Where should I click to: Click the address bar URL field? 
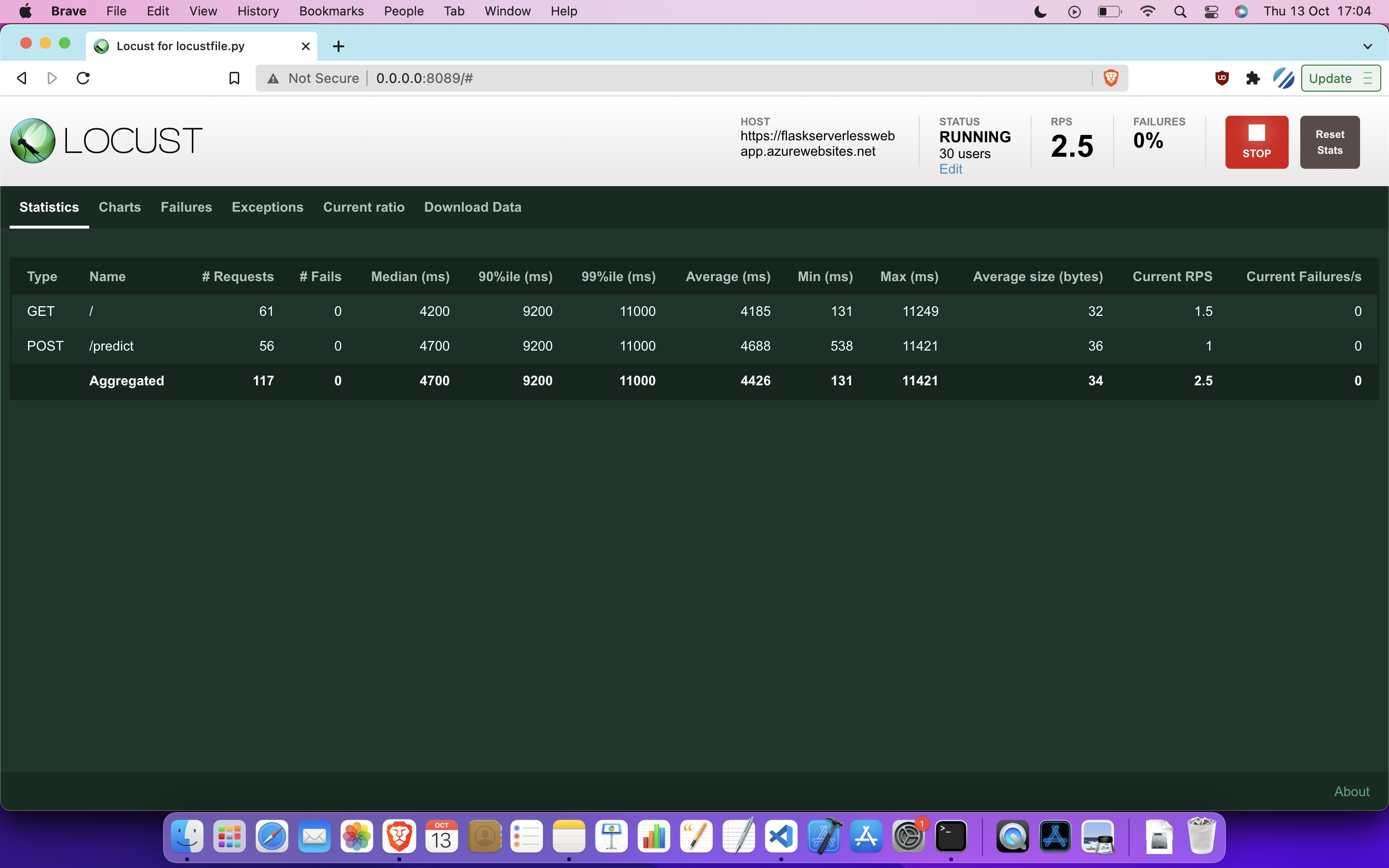pos(689,78)
